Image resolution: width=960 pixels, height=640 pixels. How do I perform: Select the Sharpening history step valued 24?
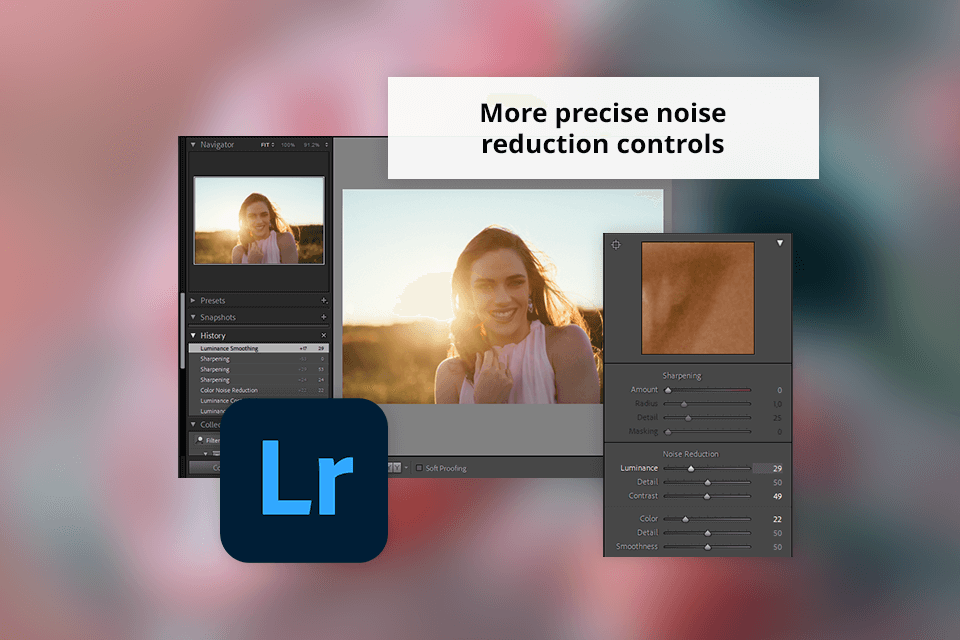pyautogui.click(x=258, y=380)
